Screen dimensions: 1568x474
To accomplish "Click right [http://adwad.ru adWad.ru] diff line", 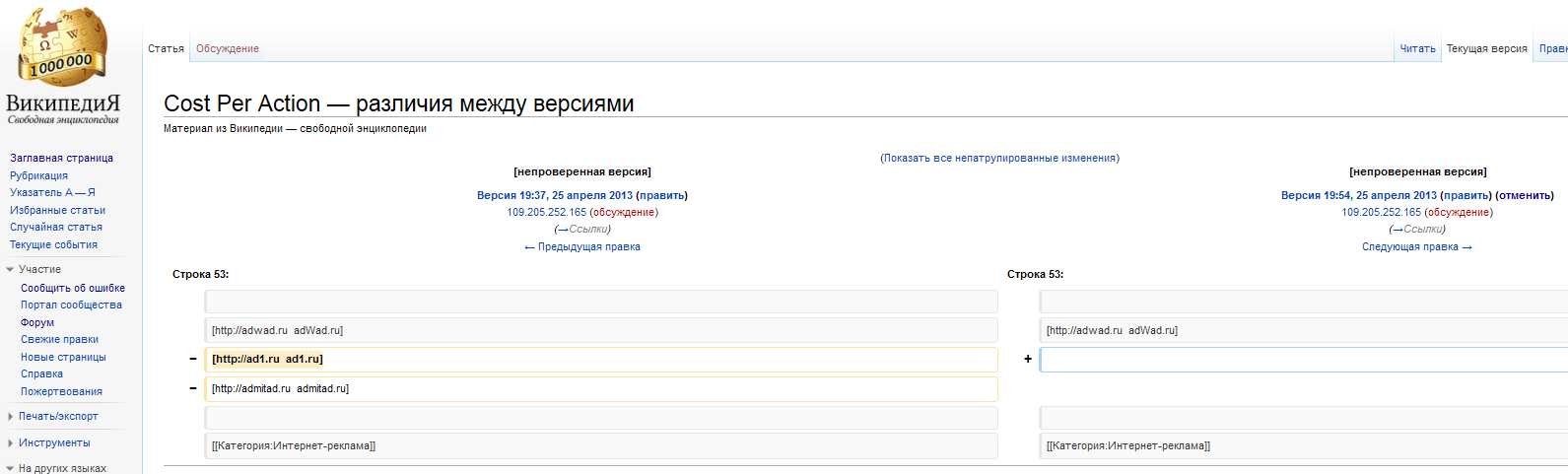I will [x=1304, y=330].
